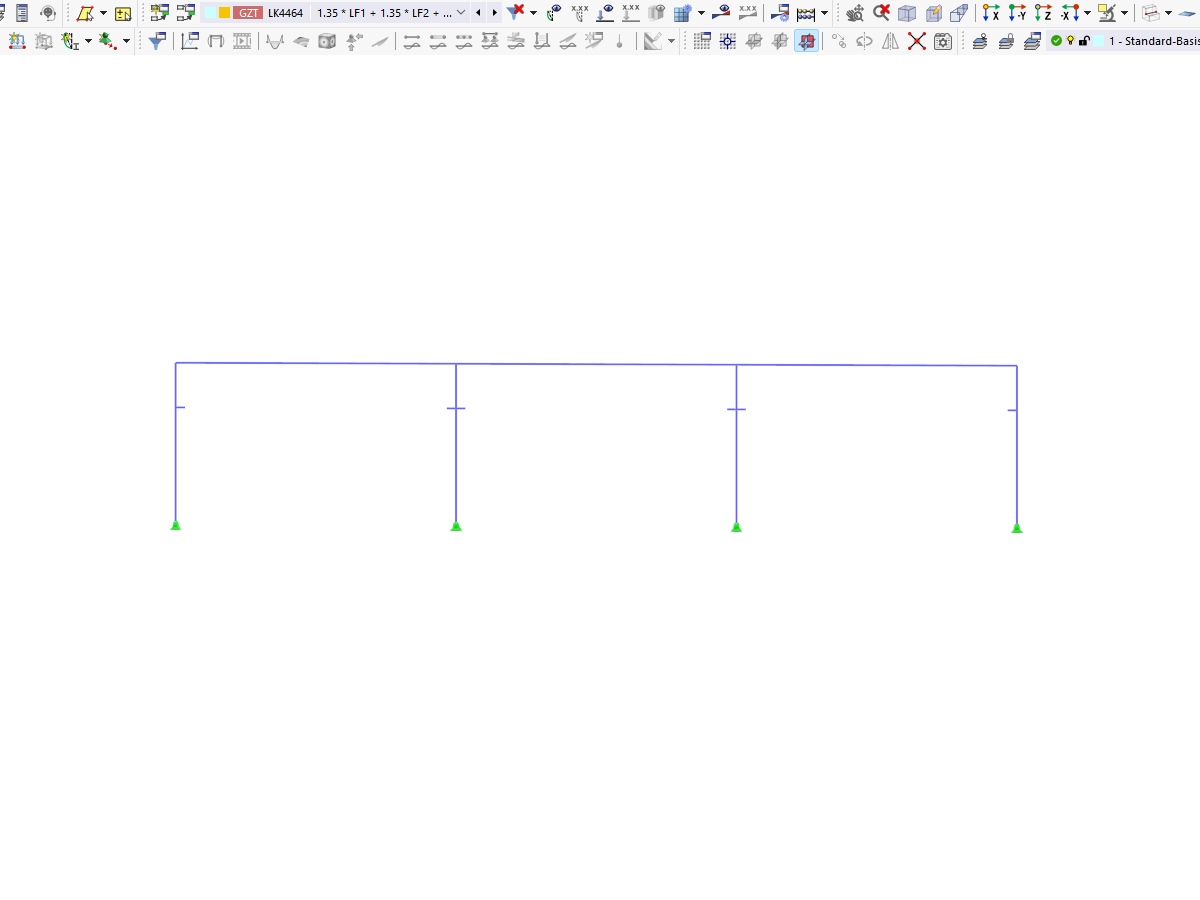
Task: Click the abacus calculation icon
Action: [x=806, y=13]
